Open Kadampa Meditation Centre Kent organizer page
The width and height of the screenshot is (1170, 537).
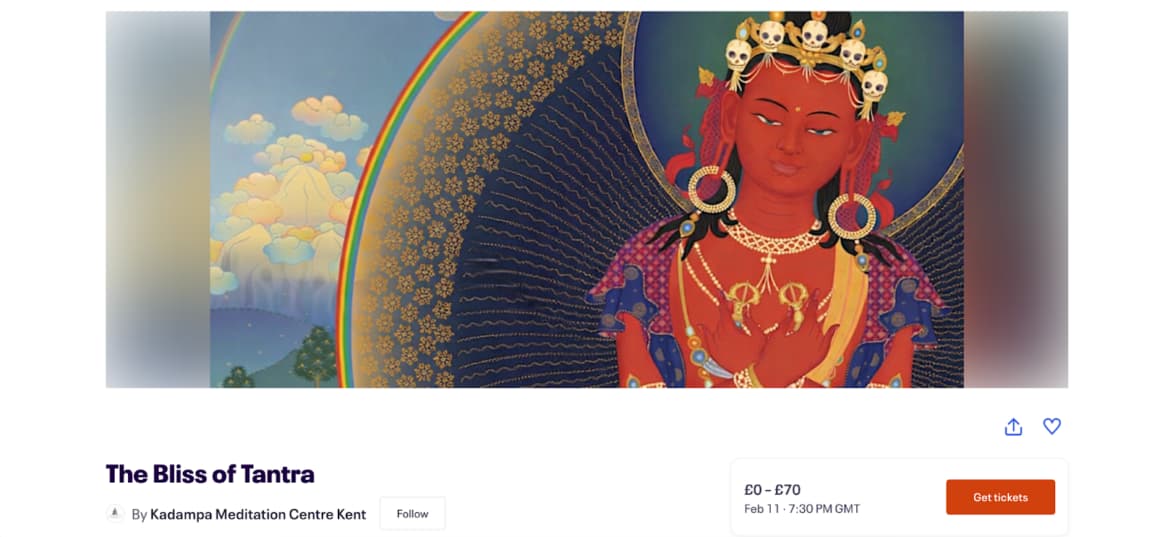[x=258, y=514]
